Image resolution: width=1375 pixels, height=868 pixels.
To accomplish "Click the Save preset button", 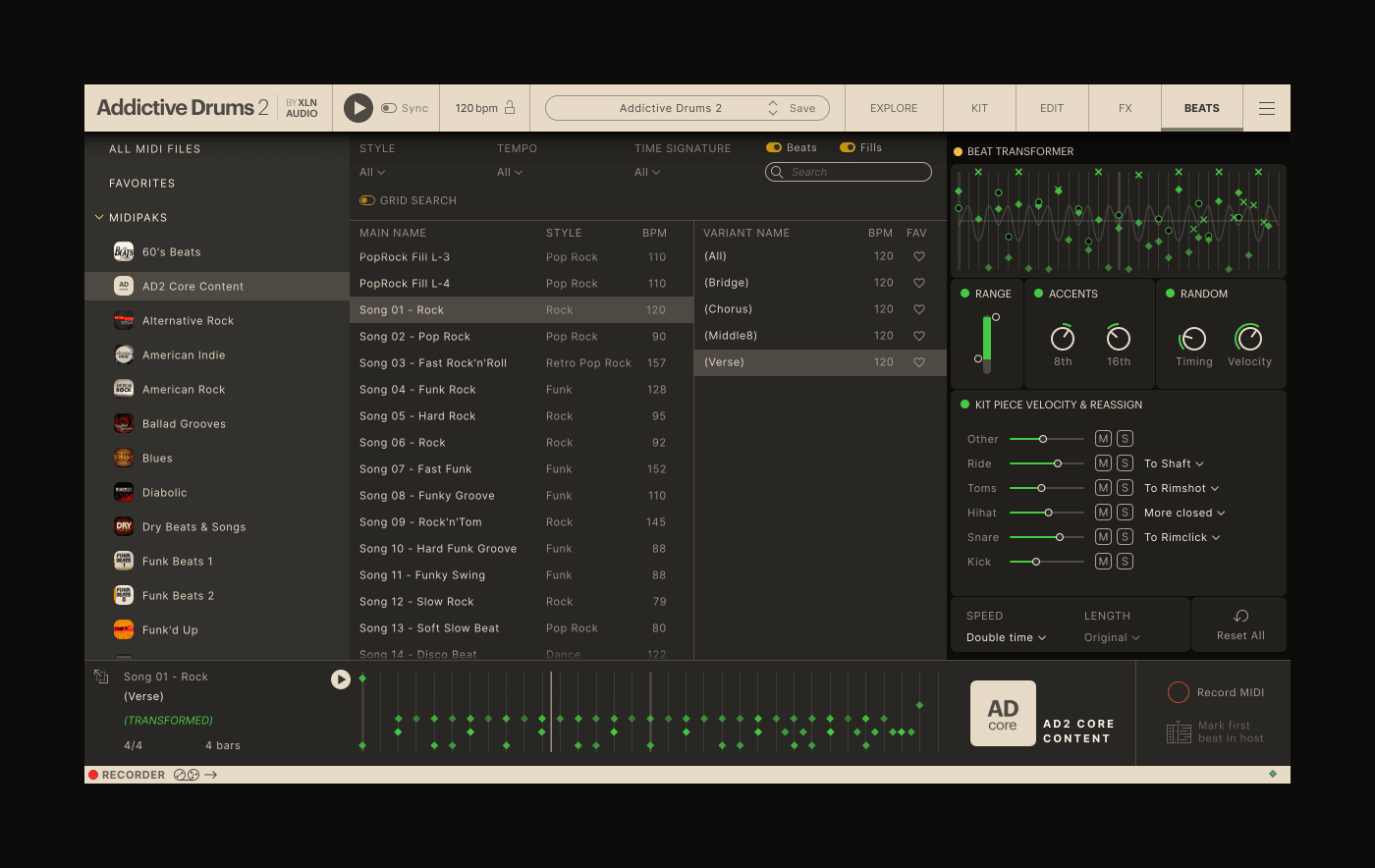I will tap(802, 108).
